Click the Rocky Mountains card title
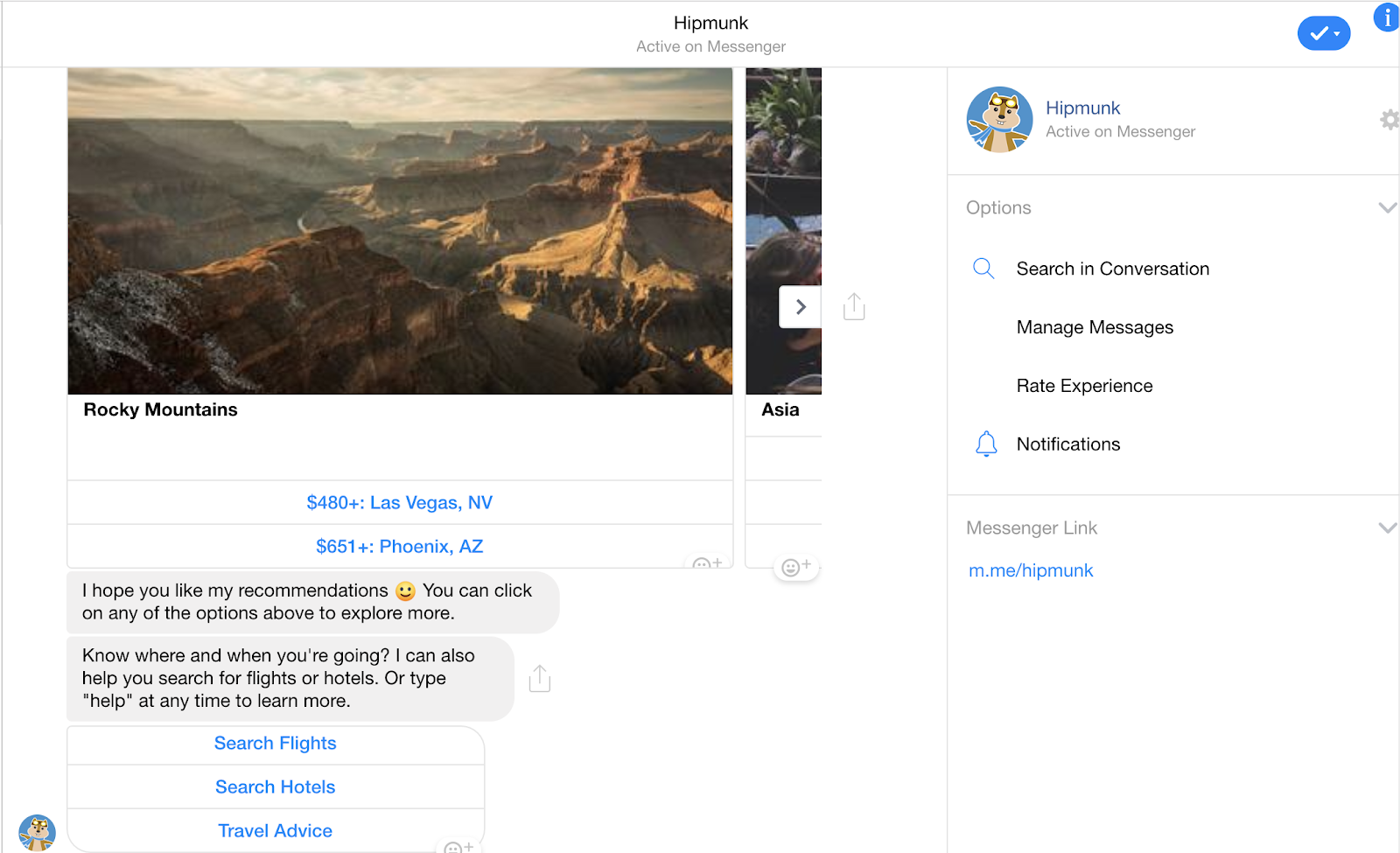Screen dimensions: 1400x853 click(x=160, y=409)
